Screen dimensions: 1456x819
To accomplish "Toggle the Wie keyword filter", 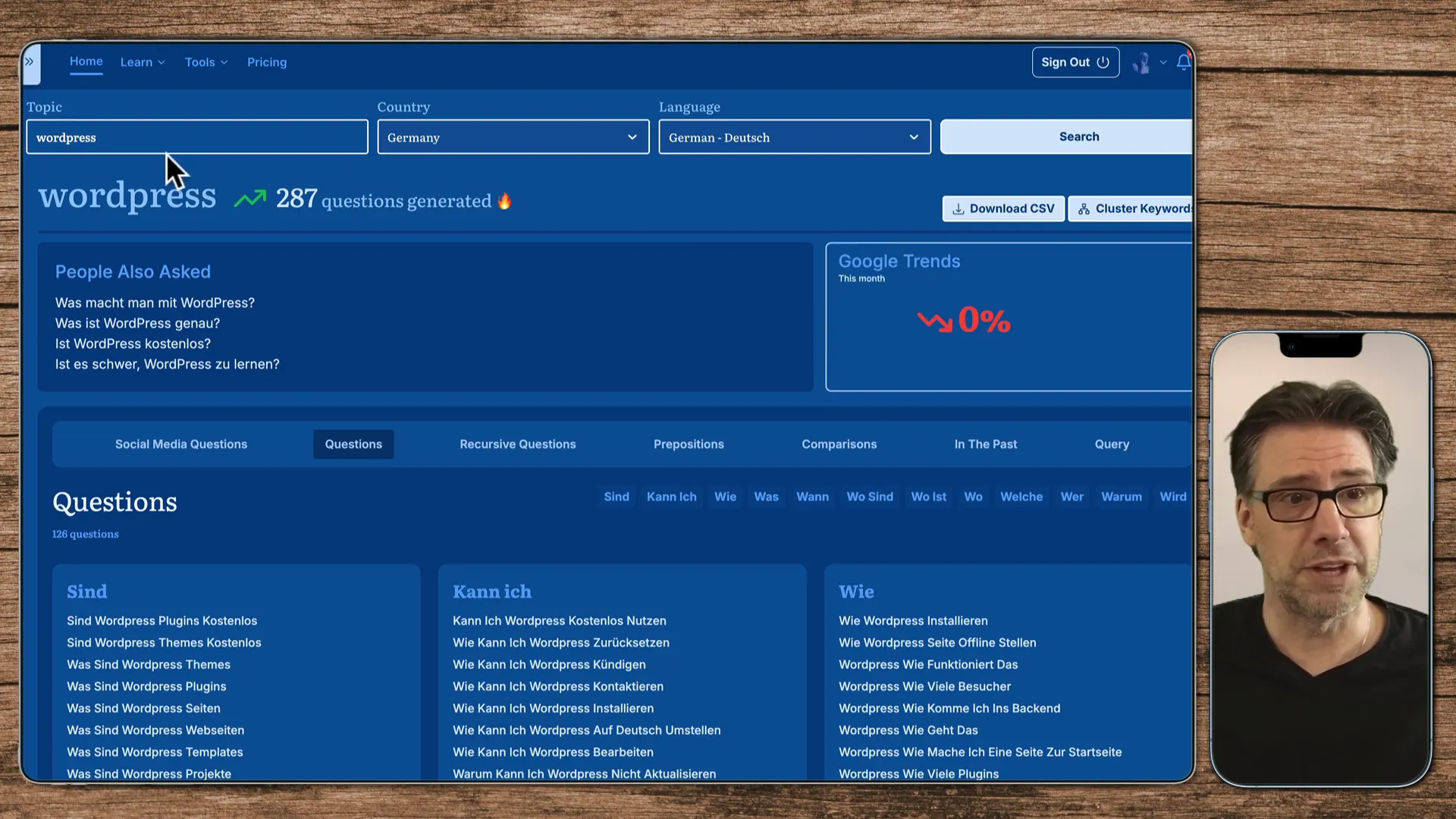I will [725, 497].
